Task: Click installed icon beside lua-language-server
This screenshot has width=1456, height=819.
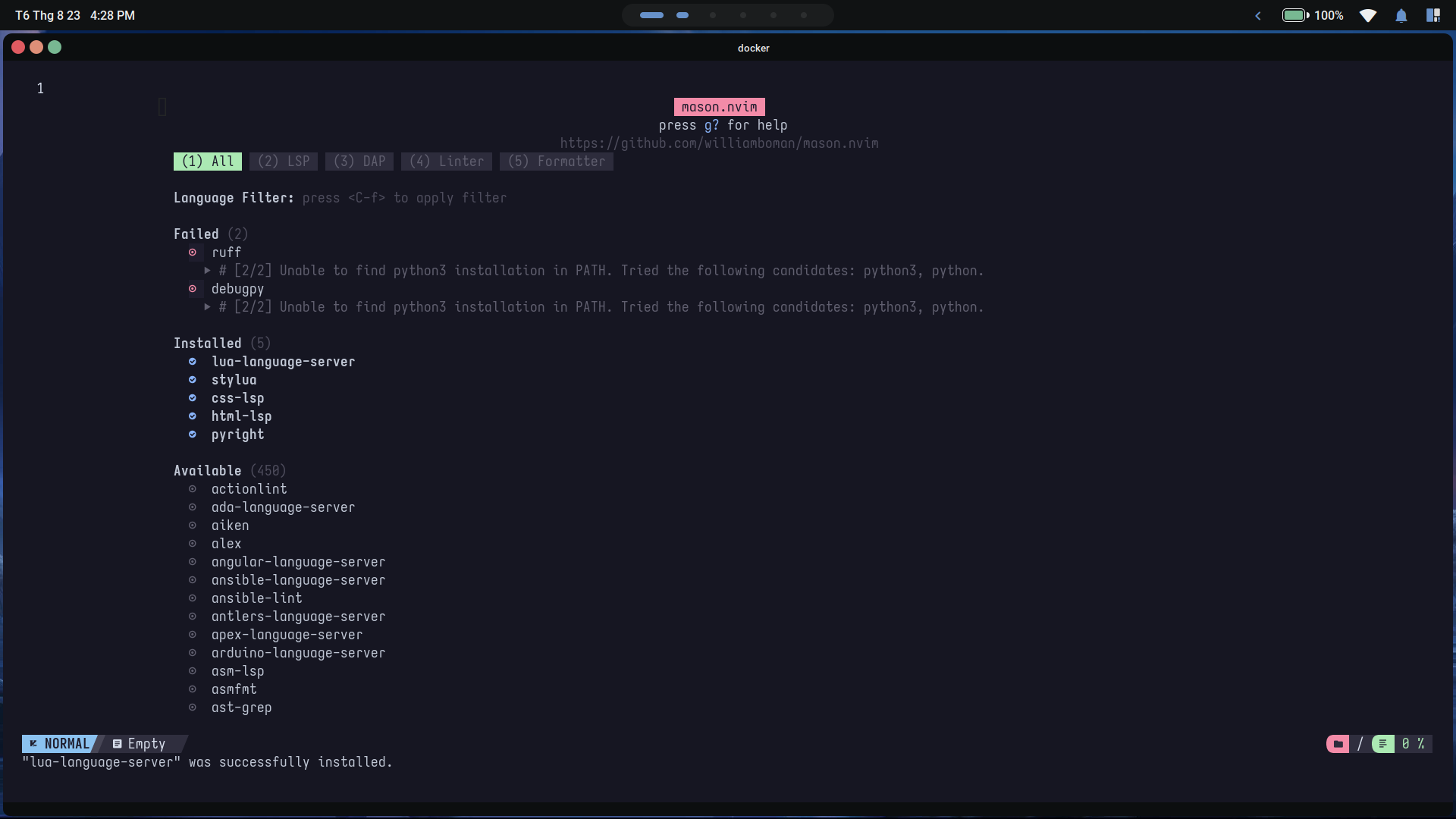Action: click(x=193, y=362)
